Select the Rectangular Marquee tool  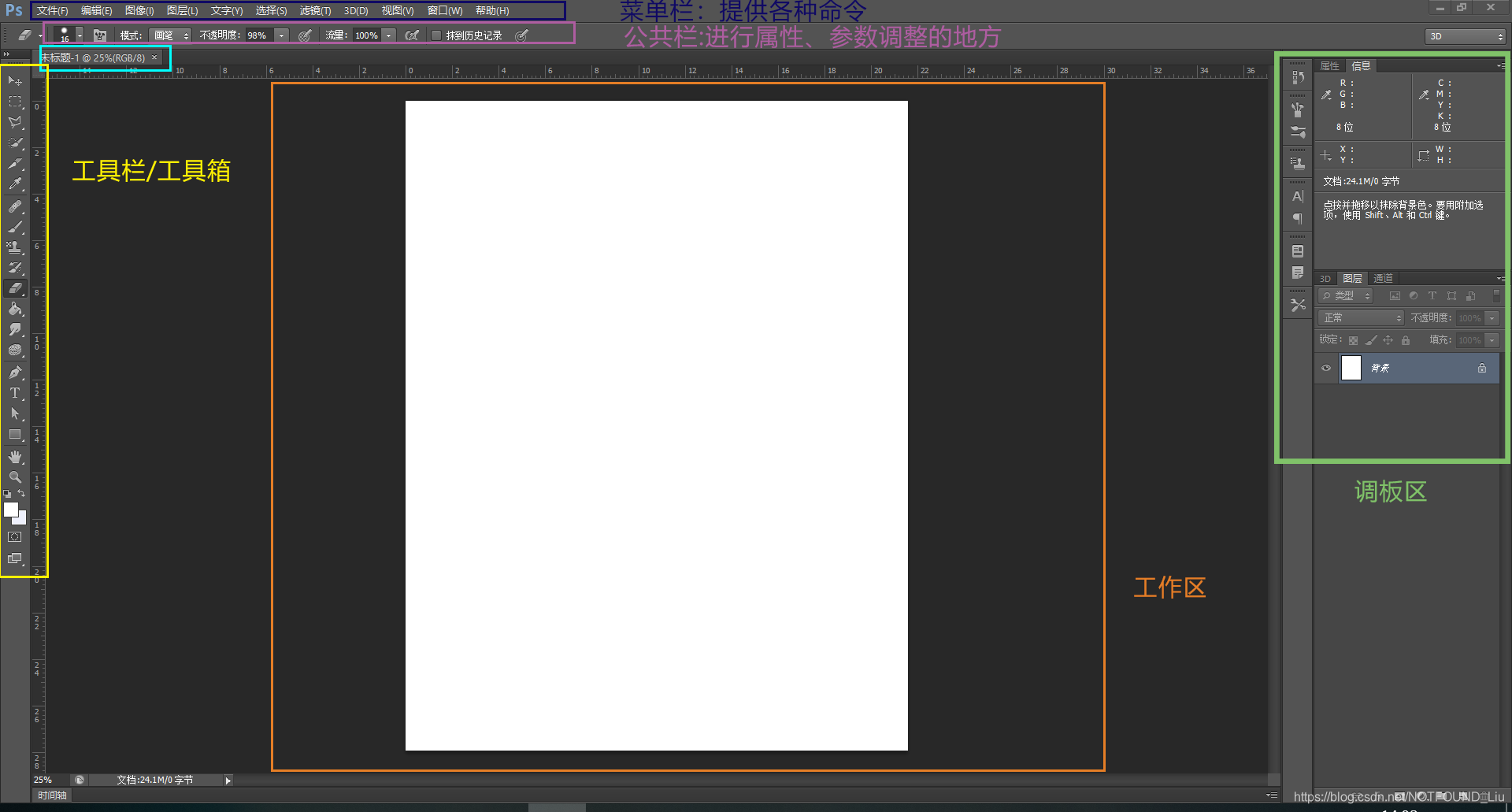[15, 102]
